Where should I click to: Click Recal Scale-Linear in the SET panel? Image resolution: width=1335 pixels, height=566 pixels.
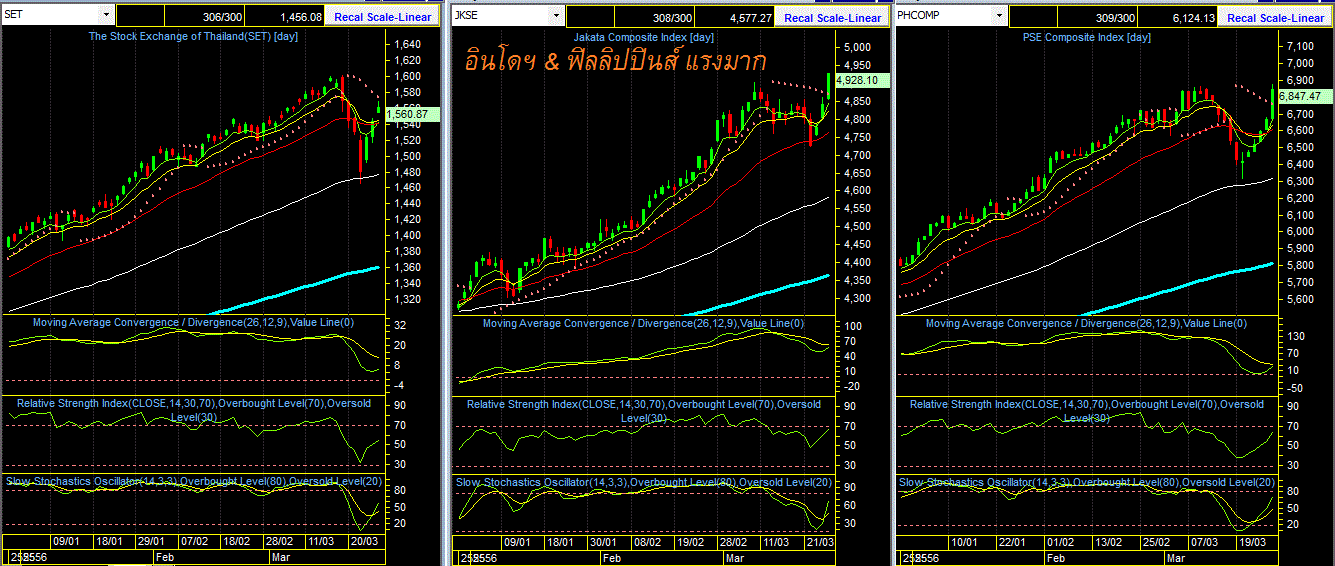tap(384, 17)
